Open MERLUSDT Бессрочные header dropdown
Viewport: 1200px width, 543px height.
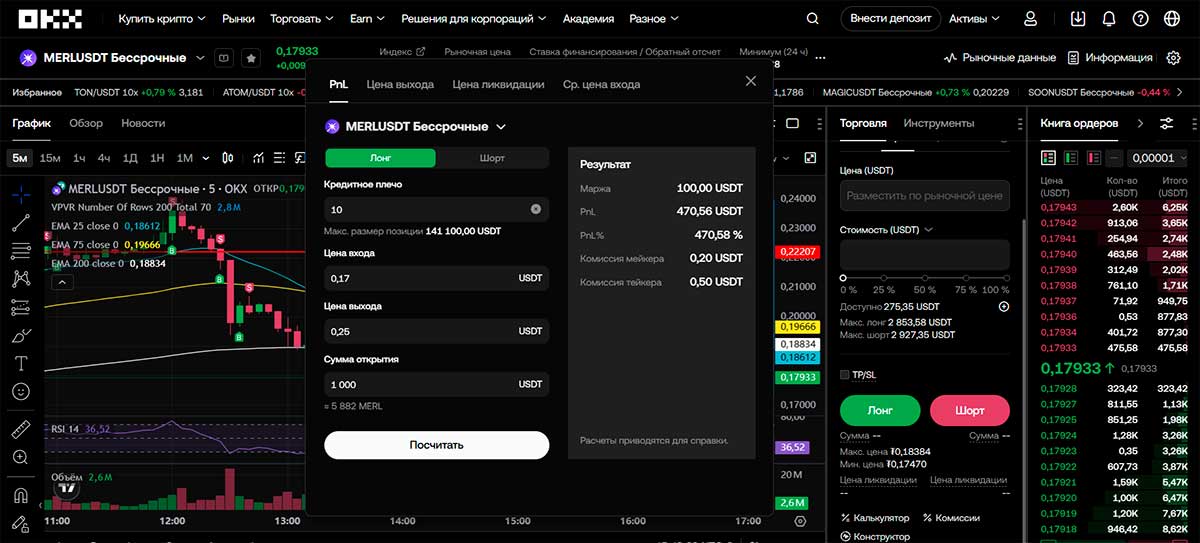pyautogui.click(x=200, y=58)
